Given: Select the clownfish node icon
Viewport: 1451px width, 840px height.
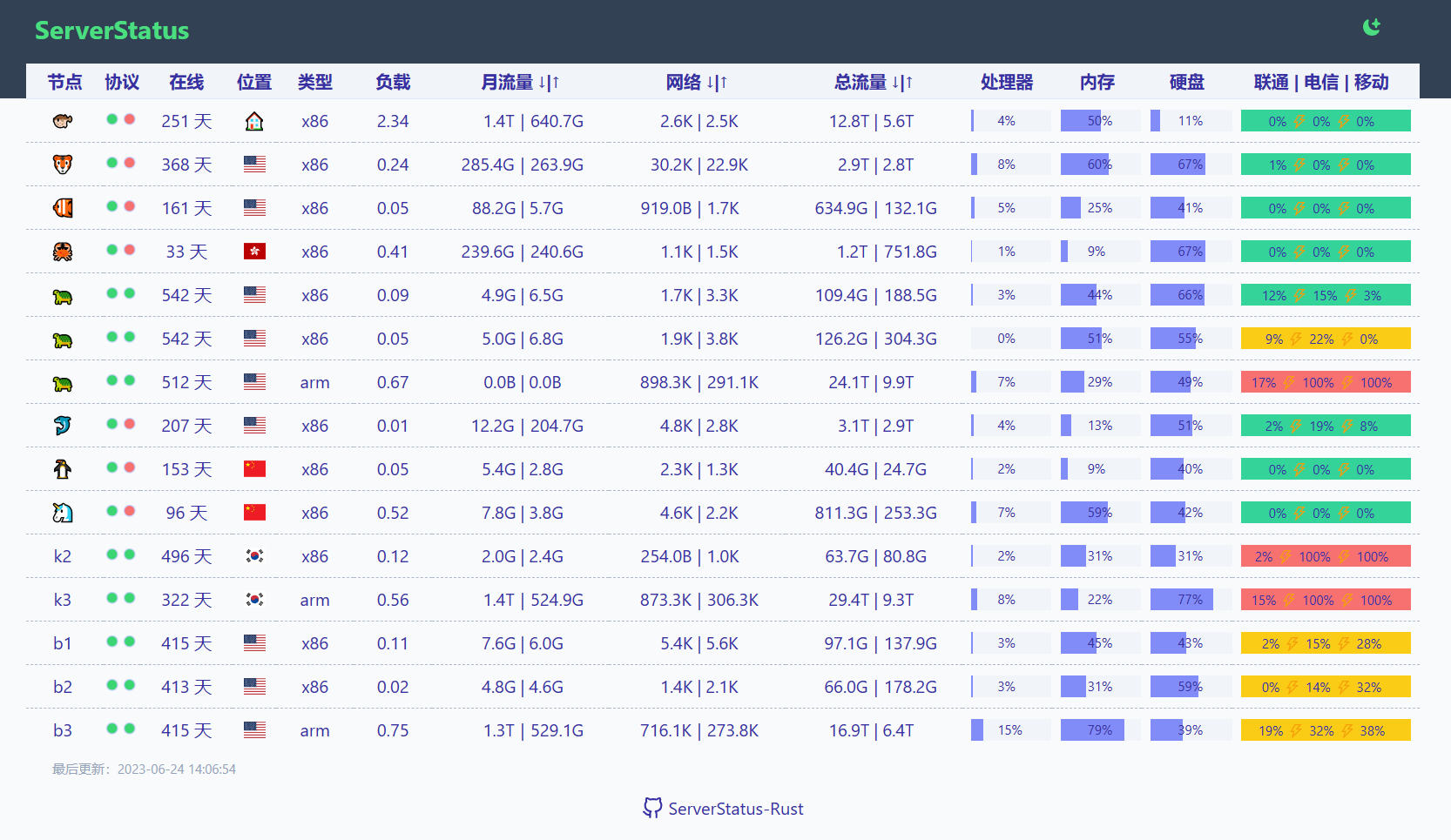Looking at the screenshot, I should pyautogui.click(x=63, y=208).
